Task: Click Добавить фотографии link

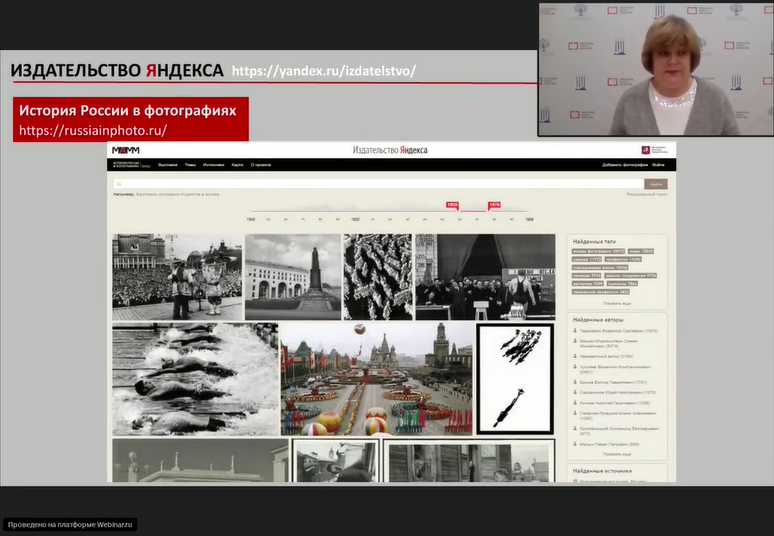Action: 624,164
